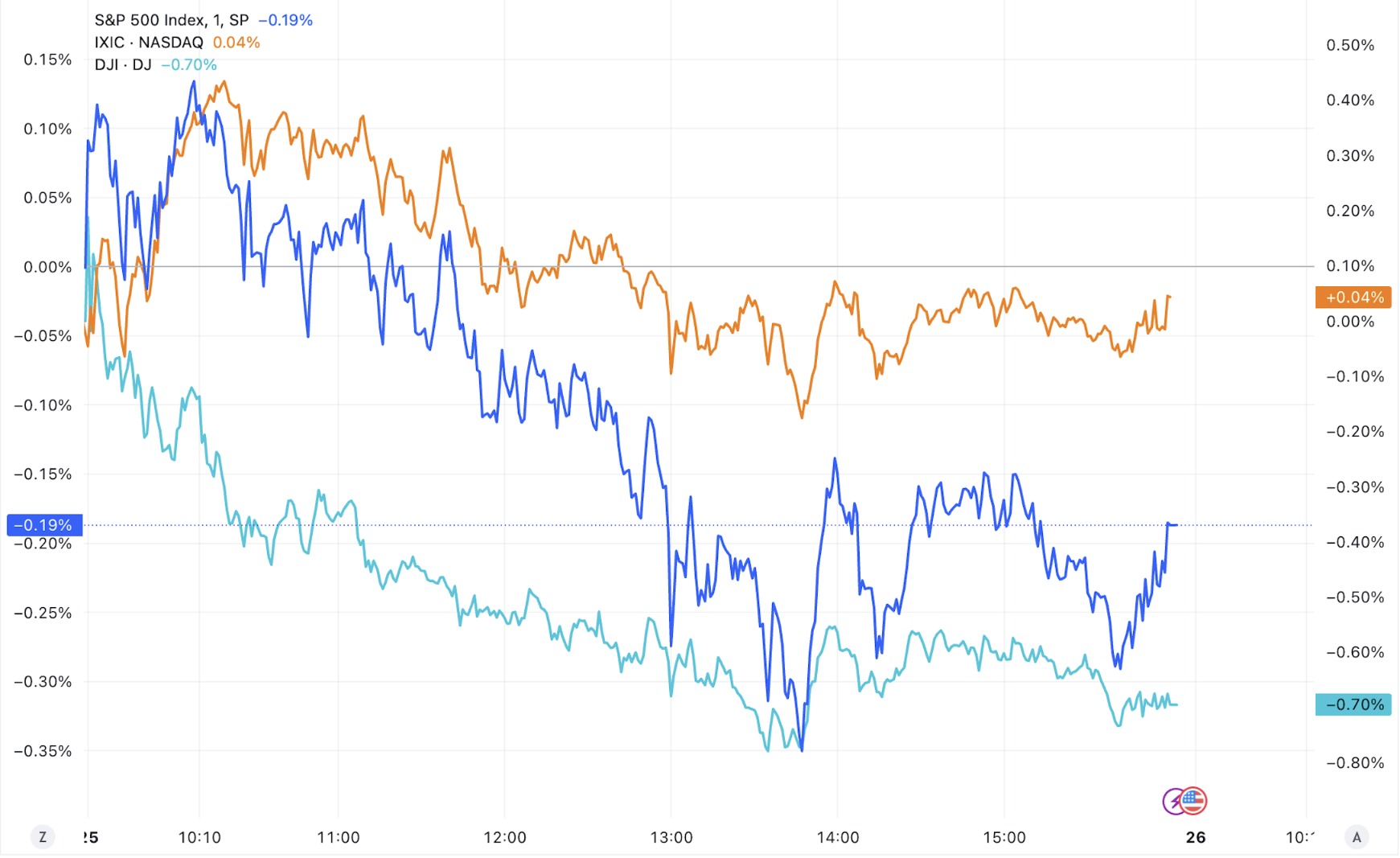Select the S&P 500 Index legend title
Viewport: 1400px width, 858px height.
(171, 20)
